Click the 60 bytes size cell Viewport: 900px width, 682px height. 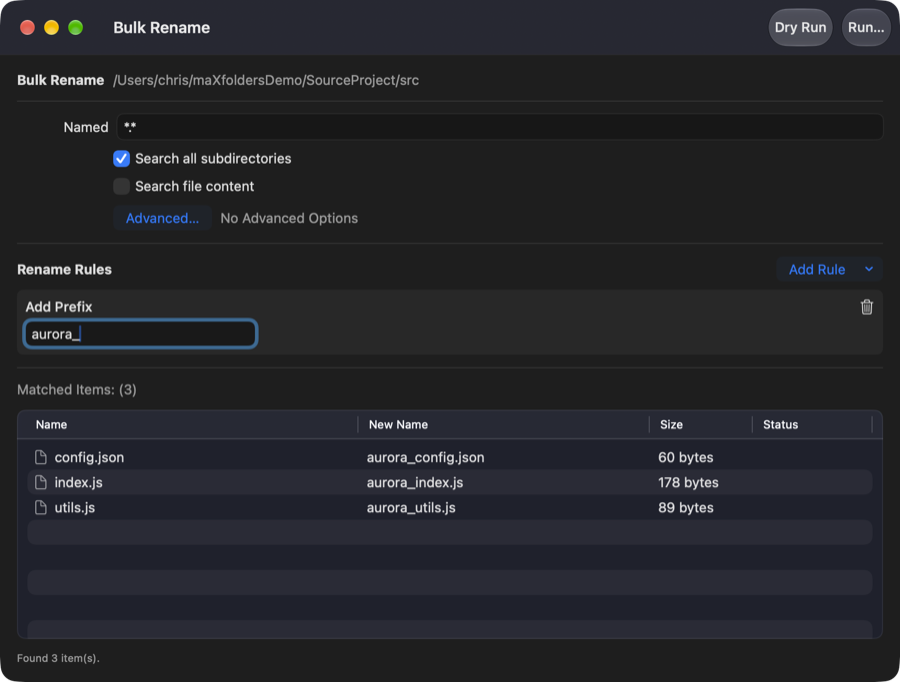(685, 458)
